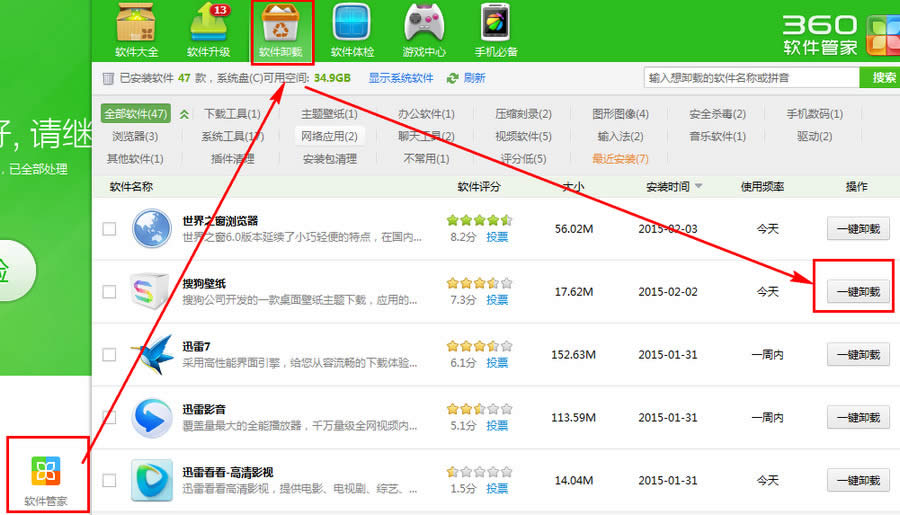The image size is (900, 515).
Task: Check the box for 搜狗壁纸
Action: [x=109, y=292]
